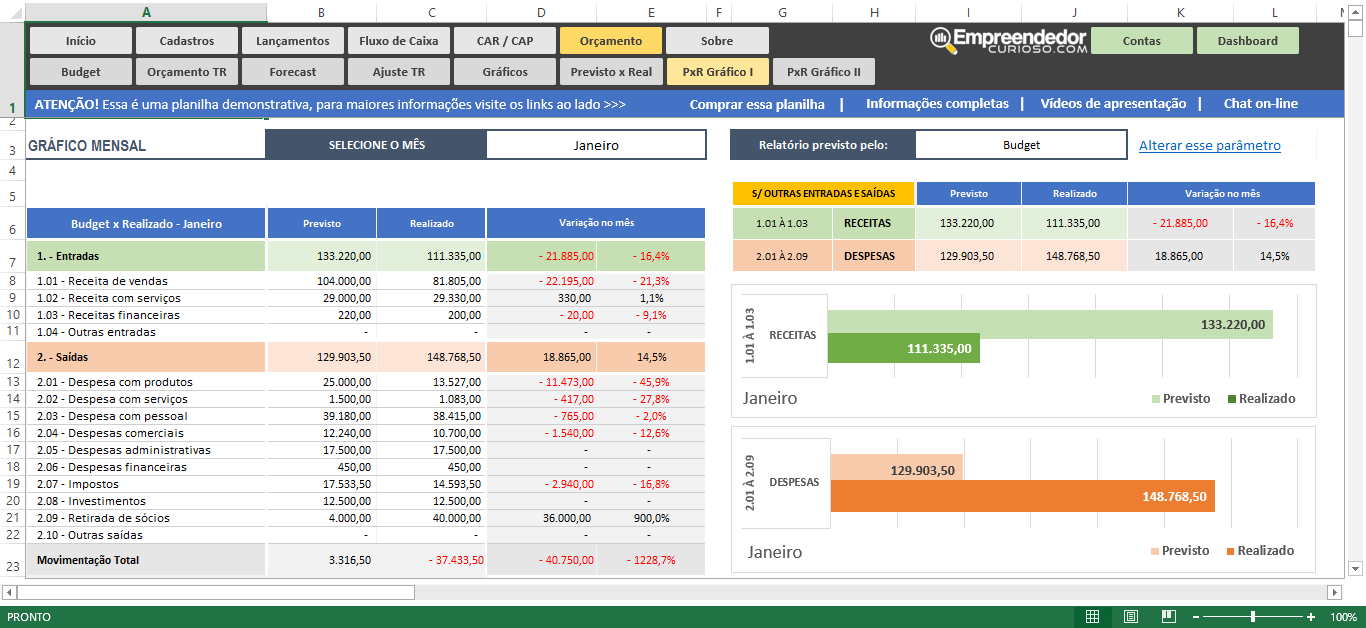Screen dimensions: 1366x628
Task: Open the Previsto x Real tab
Action: 611,72
